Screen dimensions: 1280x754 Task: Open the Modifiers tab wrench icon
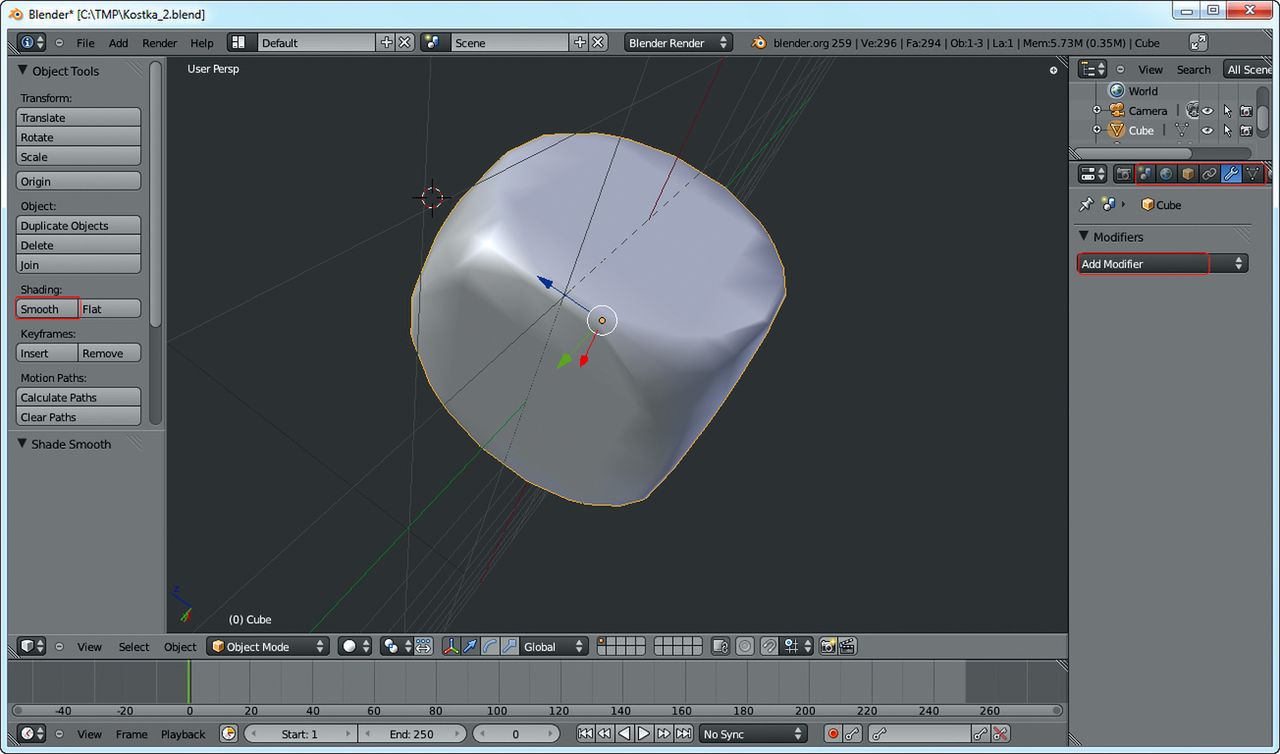click(1231, 174)
